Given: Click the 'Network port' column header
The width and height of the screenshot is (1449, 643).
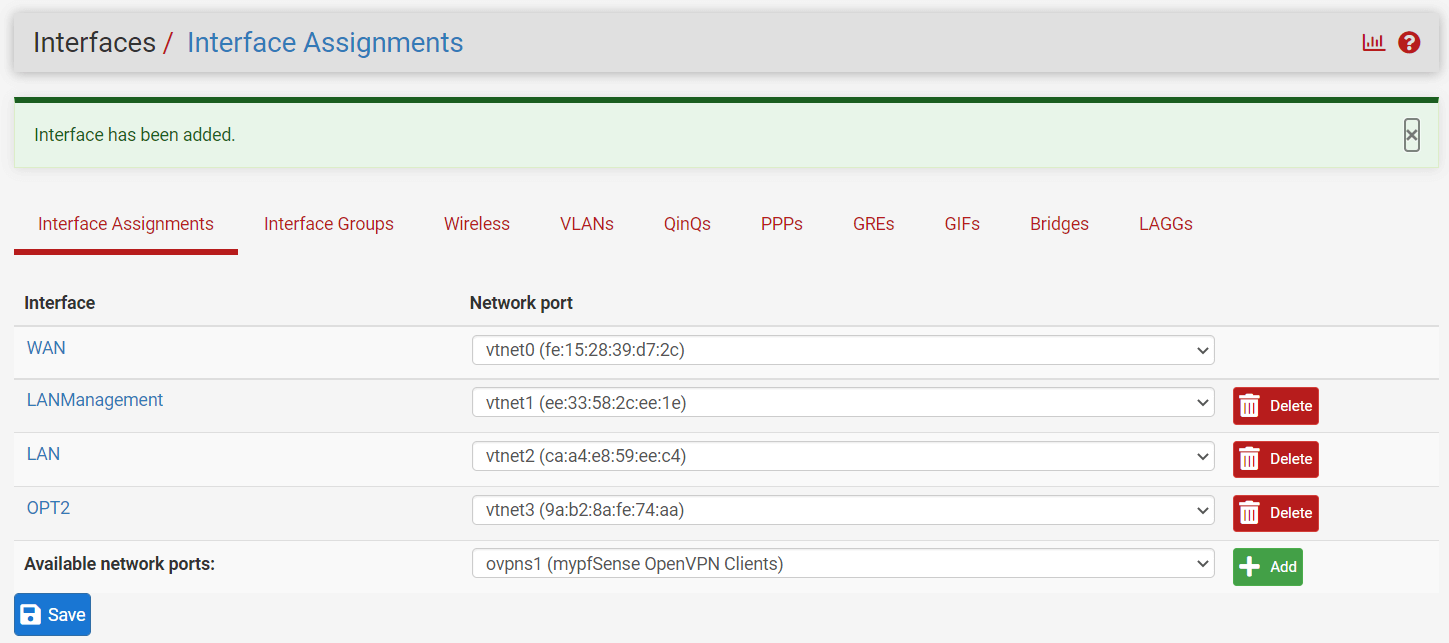Looking at the screenshot, I should click(x=521, y=303).
